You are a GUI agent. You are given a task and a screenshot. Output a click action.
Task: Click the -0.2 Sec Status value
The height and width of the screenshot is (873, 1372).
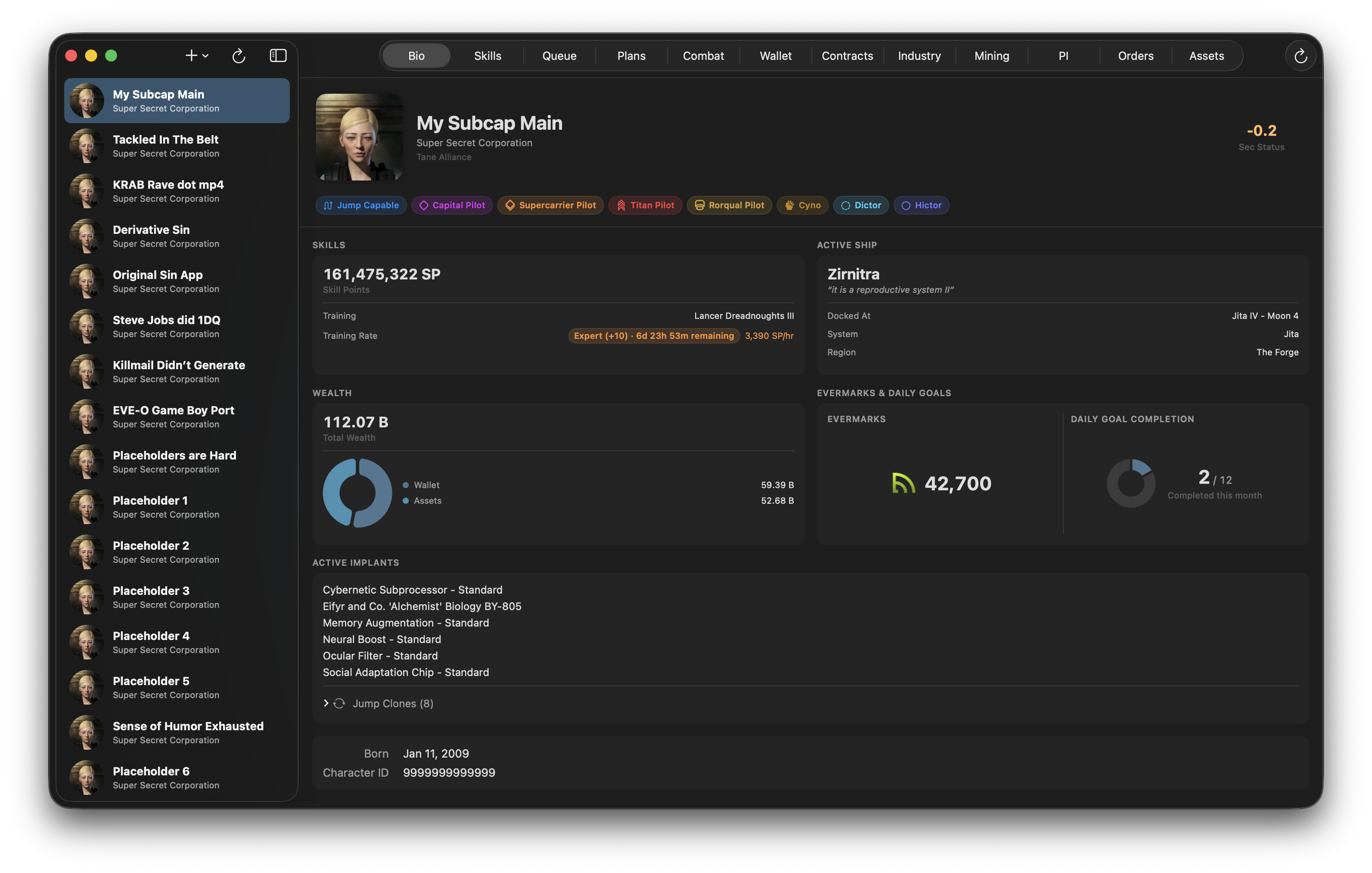pyautogui.click(x=1261, y=131)
